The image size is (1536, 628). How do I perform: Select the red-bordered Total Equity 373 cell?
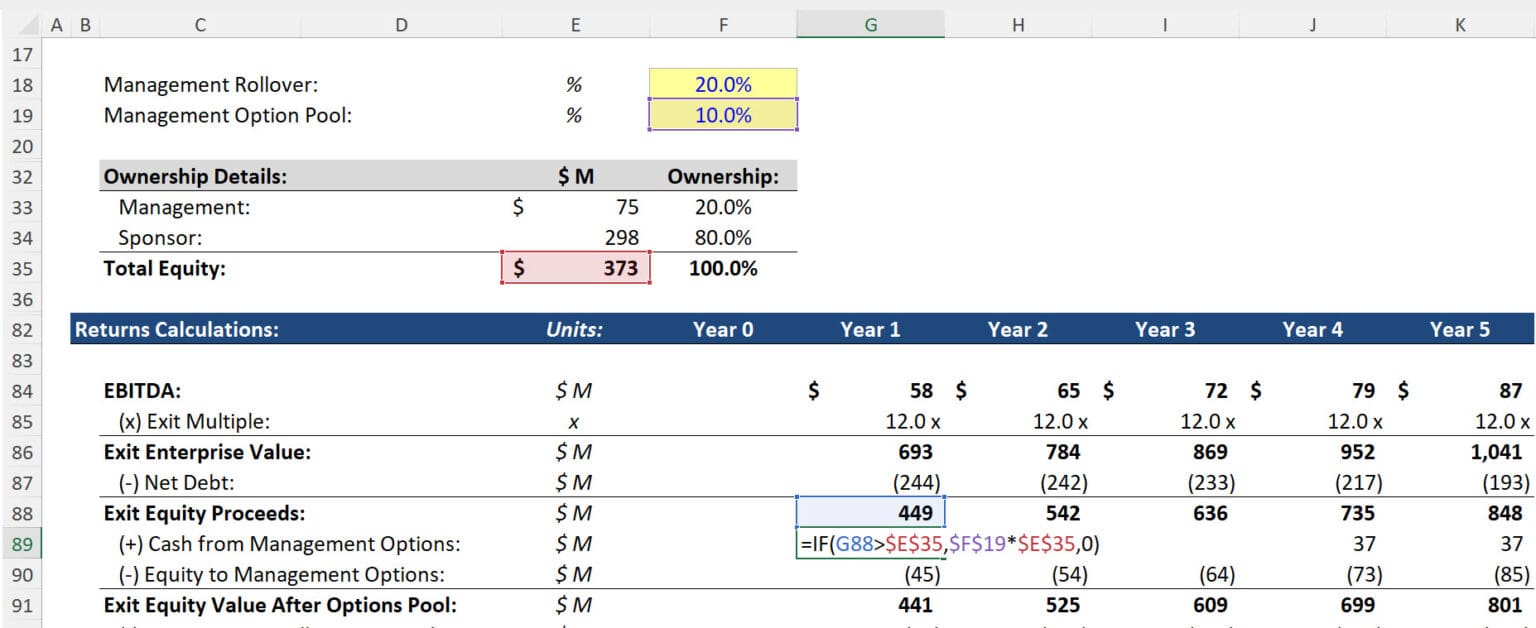tap(576, 268)
